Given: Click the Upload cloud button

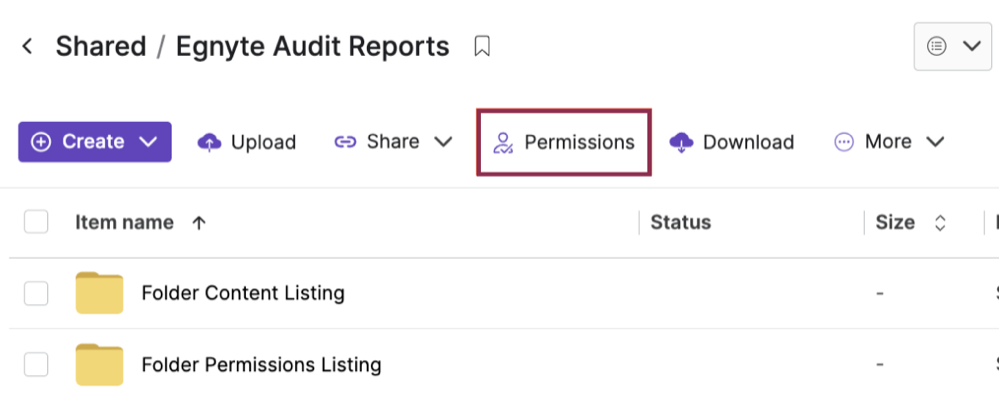Looking at the screenshot, I should tap(247, 141).
